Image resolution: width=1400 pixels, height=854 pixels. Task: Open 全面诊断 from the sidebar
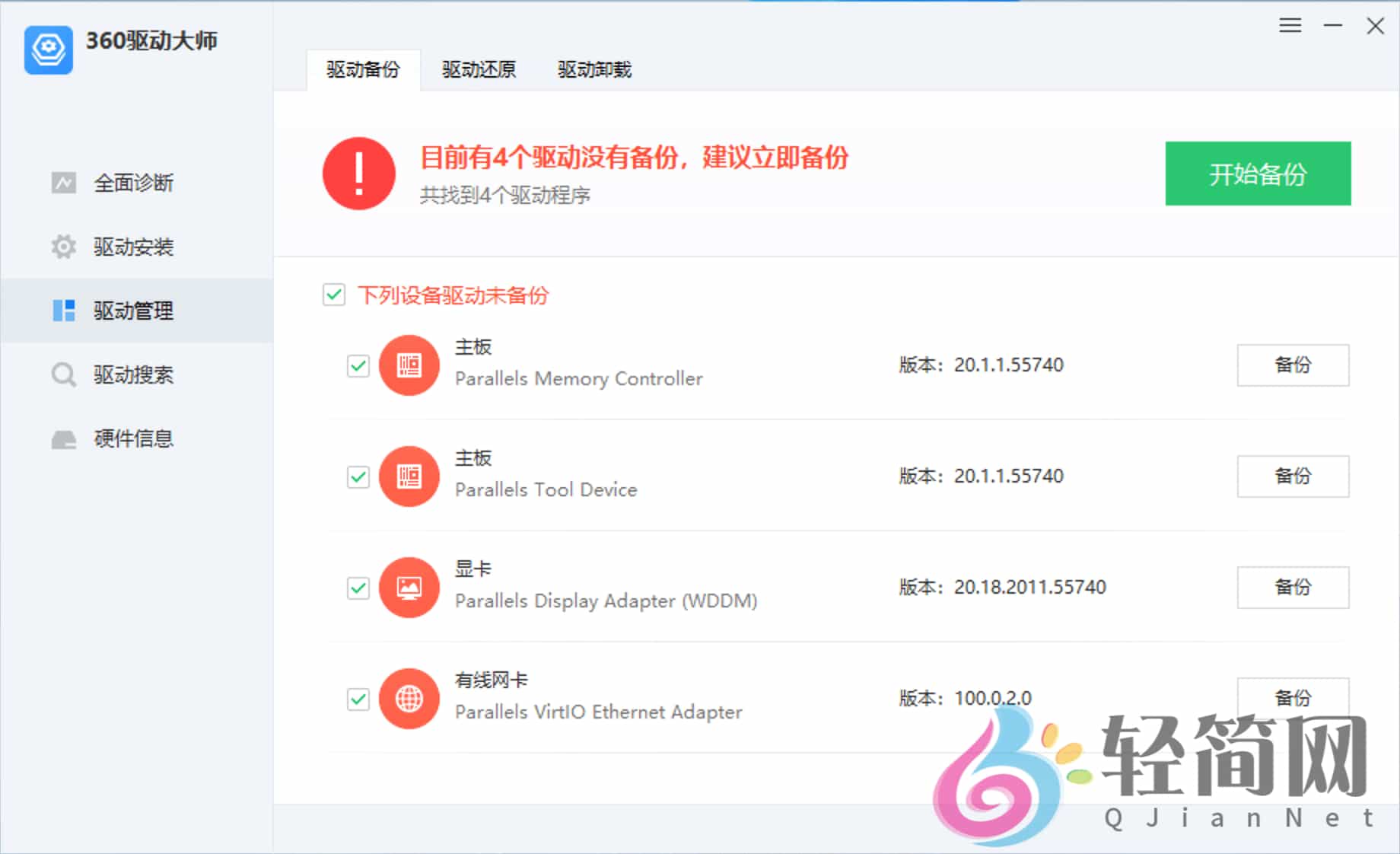coord(64,183)
